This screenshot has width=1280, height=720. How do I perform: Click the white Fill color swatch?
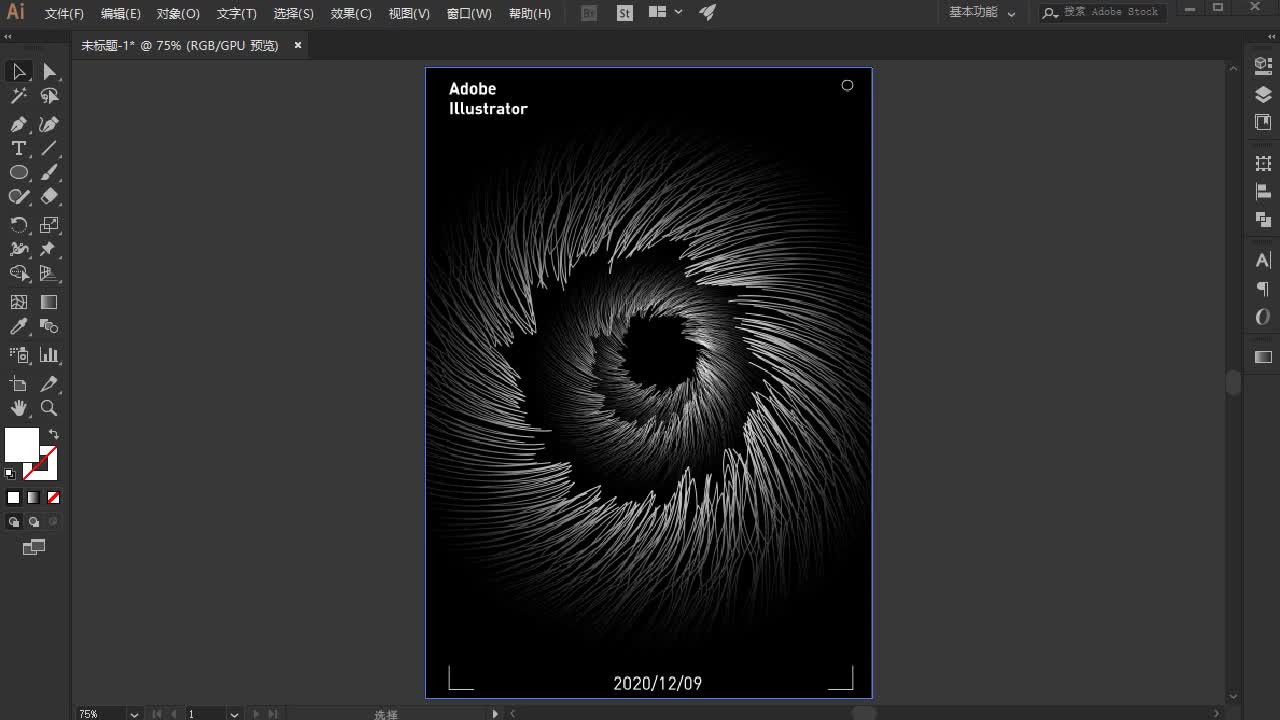pos(20,444)
